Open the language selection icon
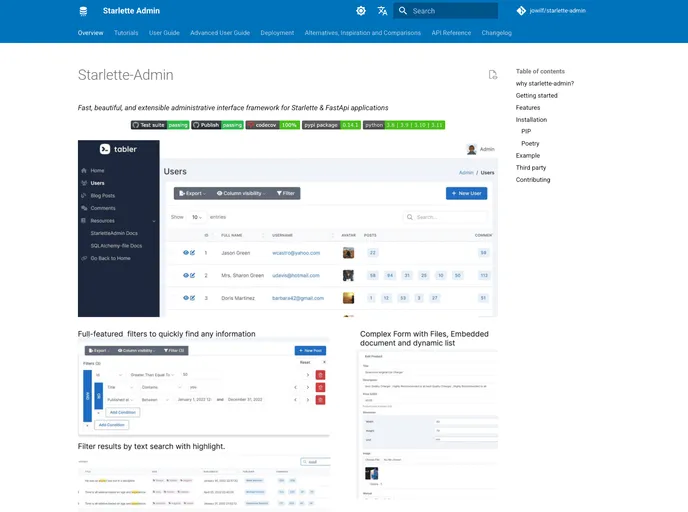 click(382, 11)
